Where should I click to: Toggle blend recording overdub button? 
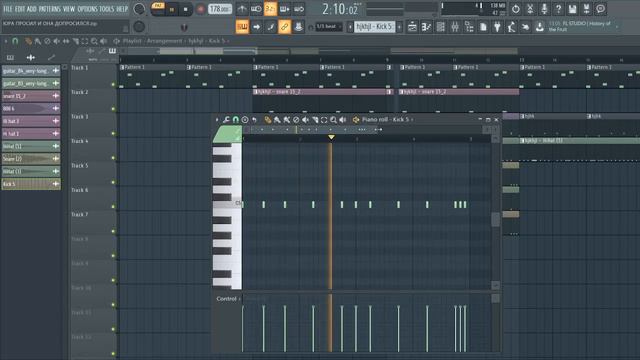[x=284, y=9]
